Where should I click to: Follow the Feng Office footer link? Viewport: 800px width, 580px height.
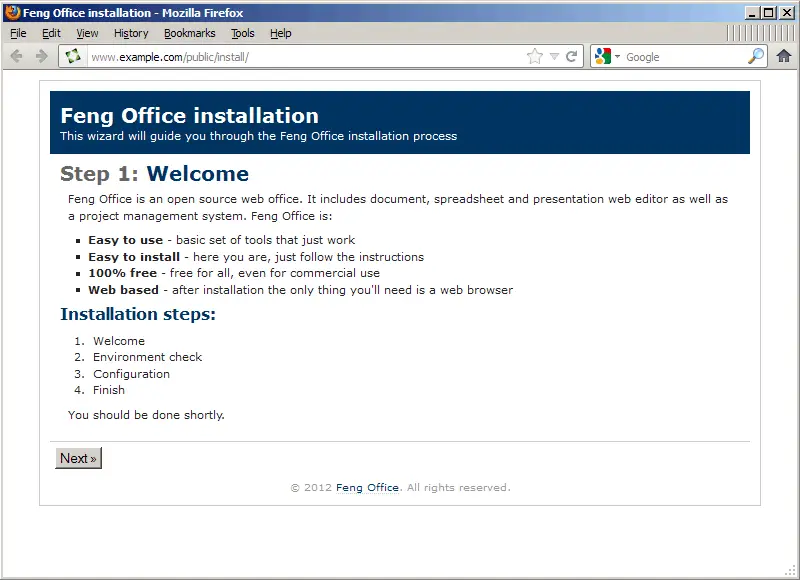click(x=367, y=488)
